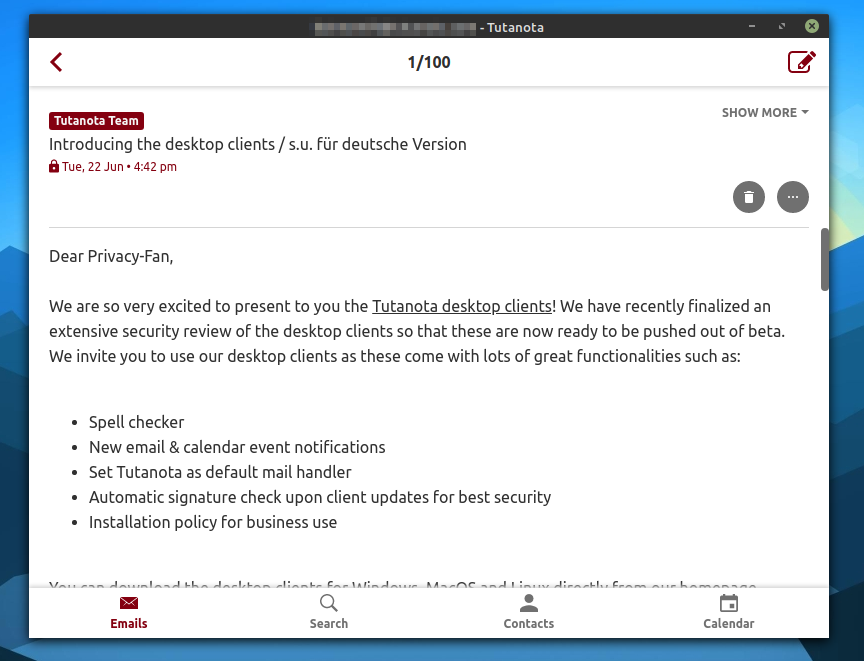The image size is (864, 661).
Task: Go to the Contacts tab
Action: 529,612
